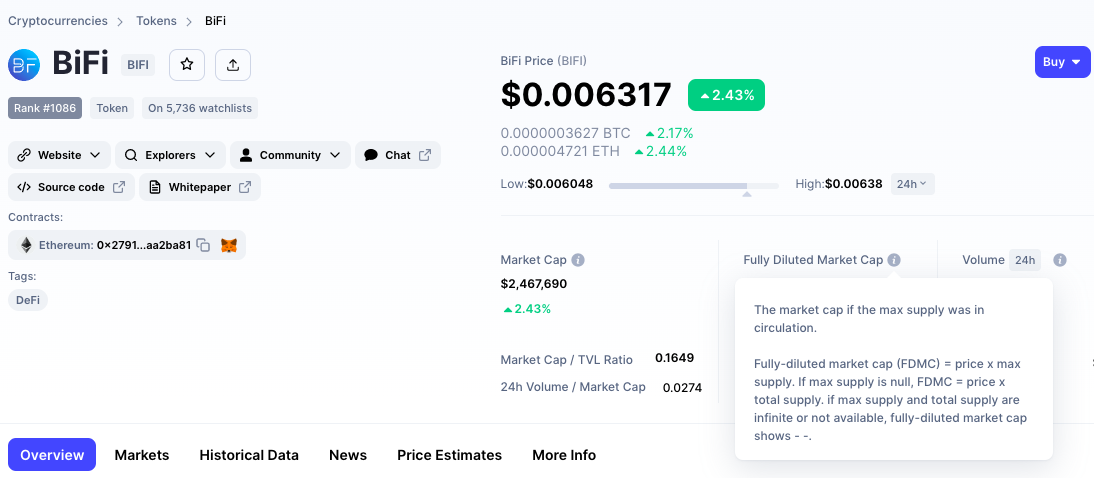Open the Buy dropdown button

[x=1062, y=62]
